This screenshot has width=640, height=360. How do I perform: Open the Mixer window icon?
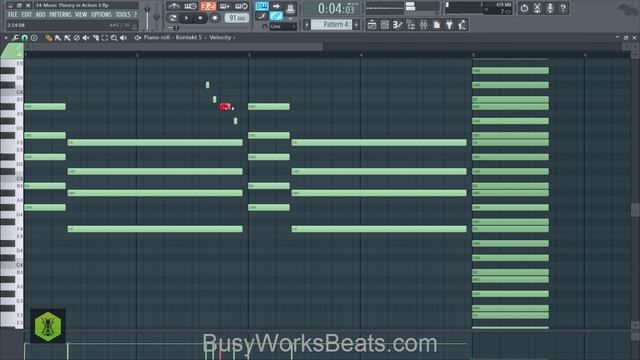pos(423,25)
